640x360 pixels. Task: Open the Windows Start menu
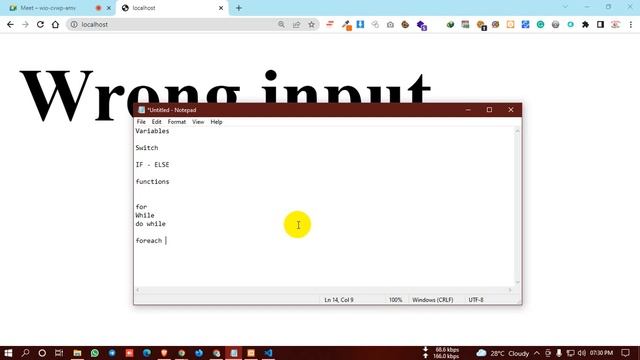tap(8, 353)
